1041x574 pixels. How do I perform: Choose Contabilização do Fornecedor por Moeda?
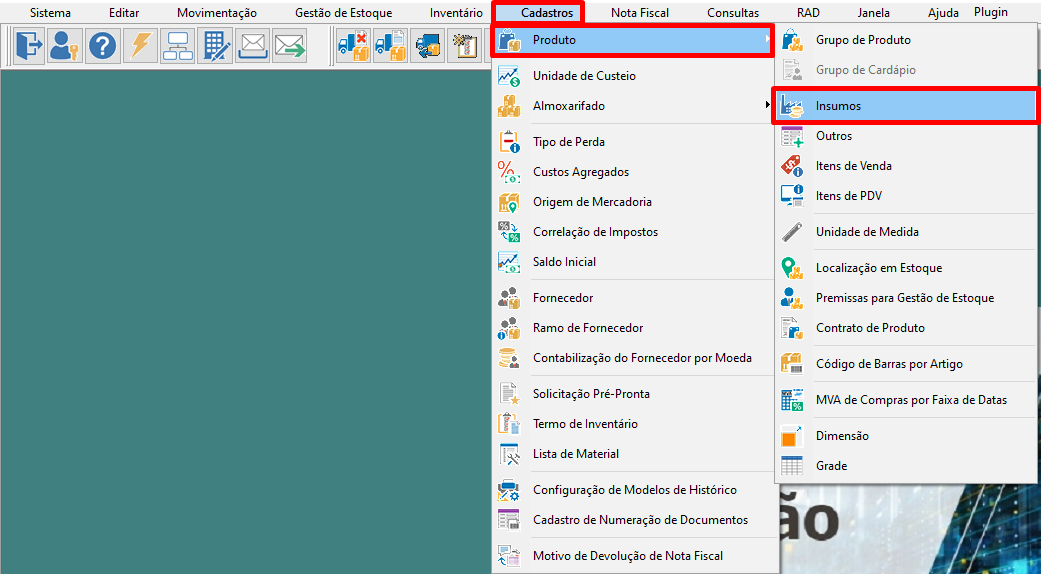[x=633, y=358]
